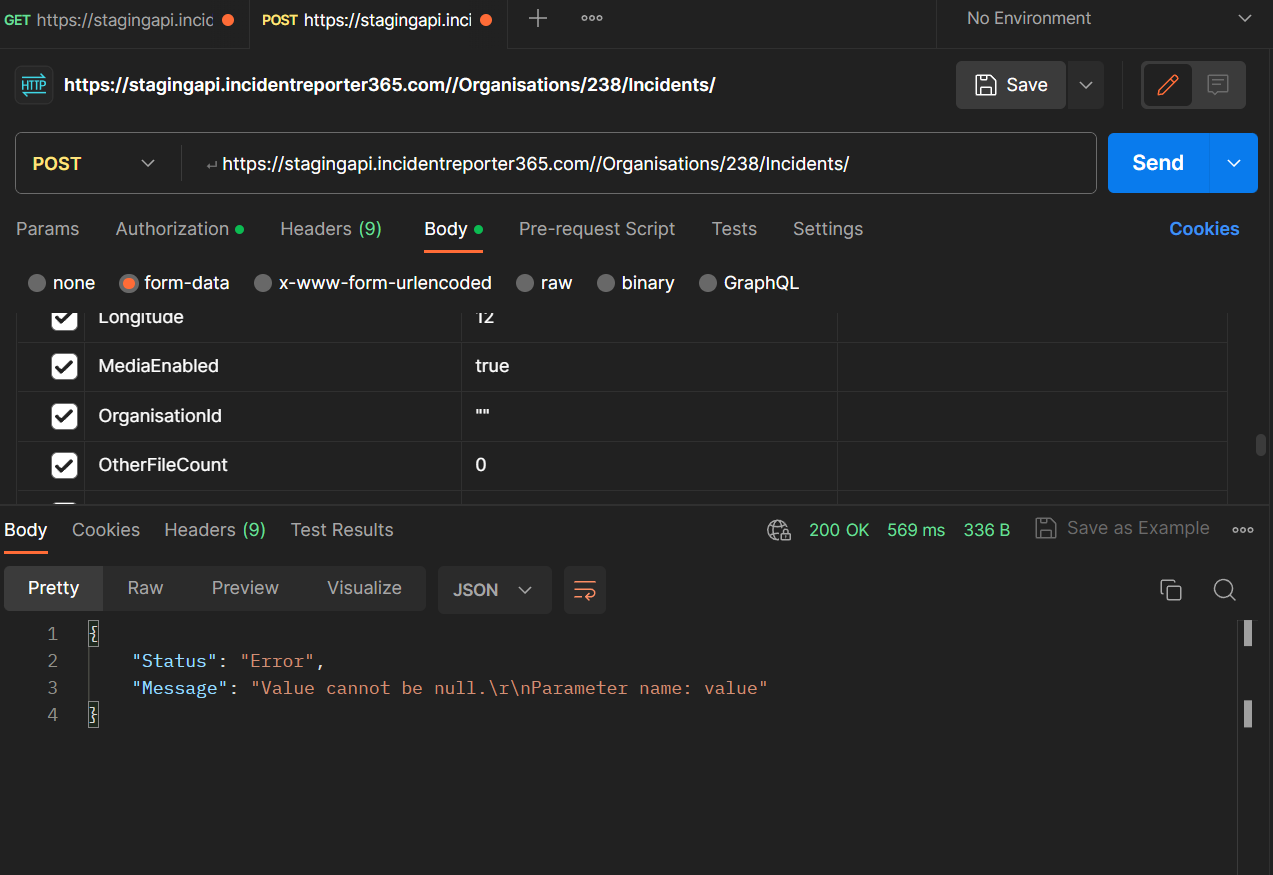Click the new tab plus icon
This screenshot has width=1273, height=875.
click(x=538, y=19)
